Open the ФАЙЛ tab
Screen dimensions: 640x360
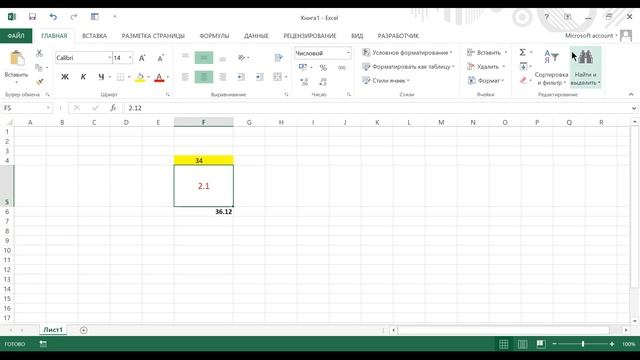click(x=16, y=36)
